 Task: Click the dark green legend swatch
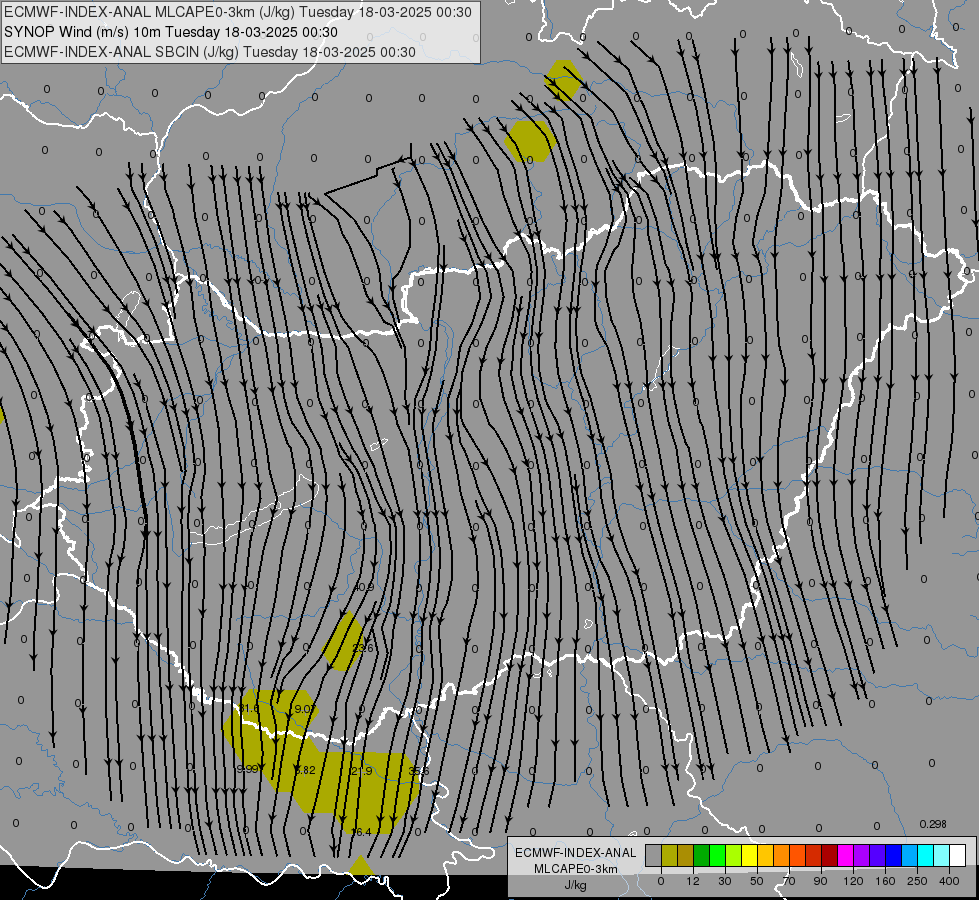coord(702,855)
